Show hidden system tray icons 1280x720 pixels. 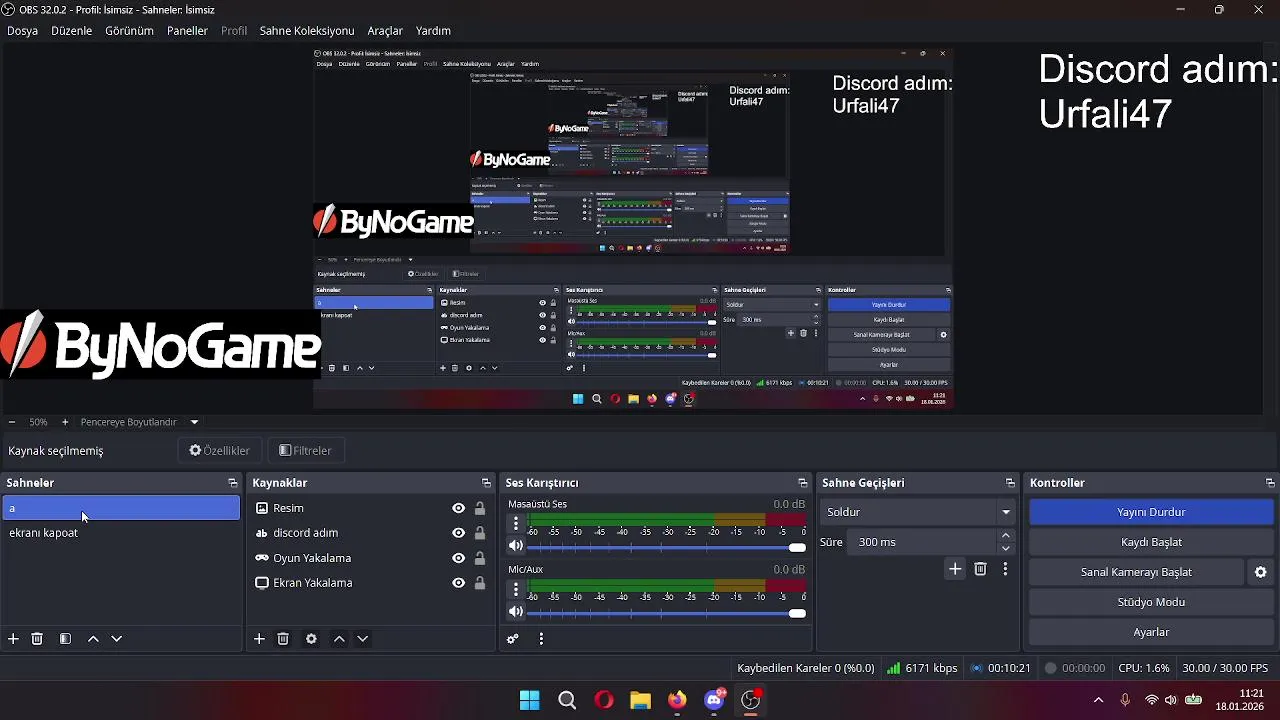pyautogui.click(x=1098, y=700)
